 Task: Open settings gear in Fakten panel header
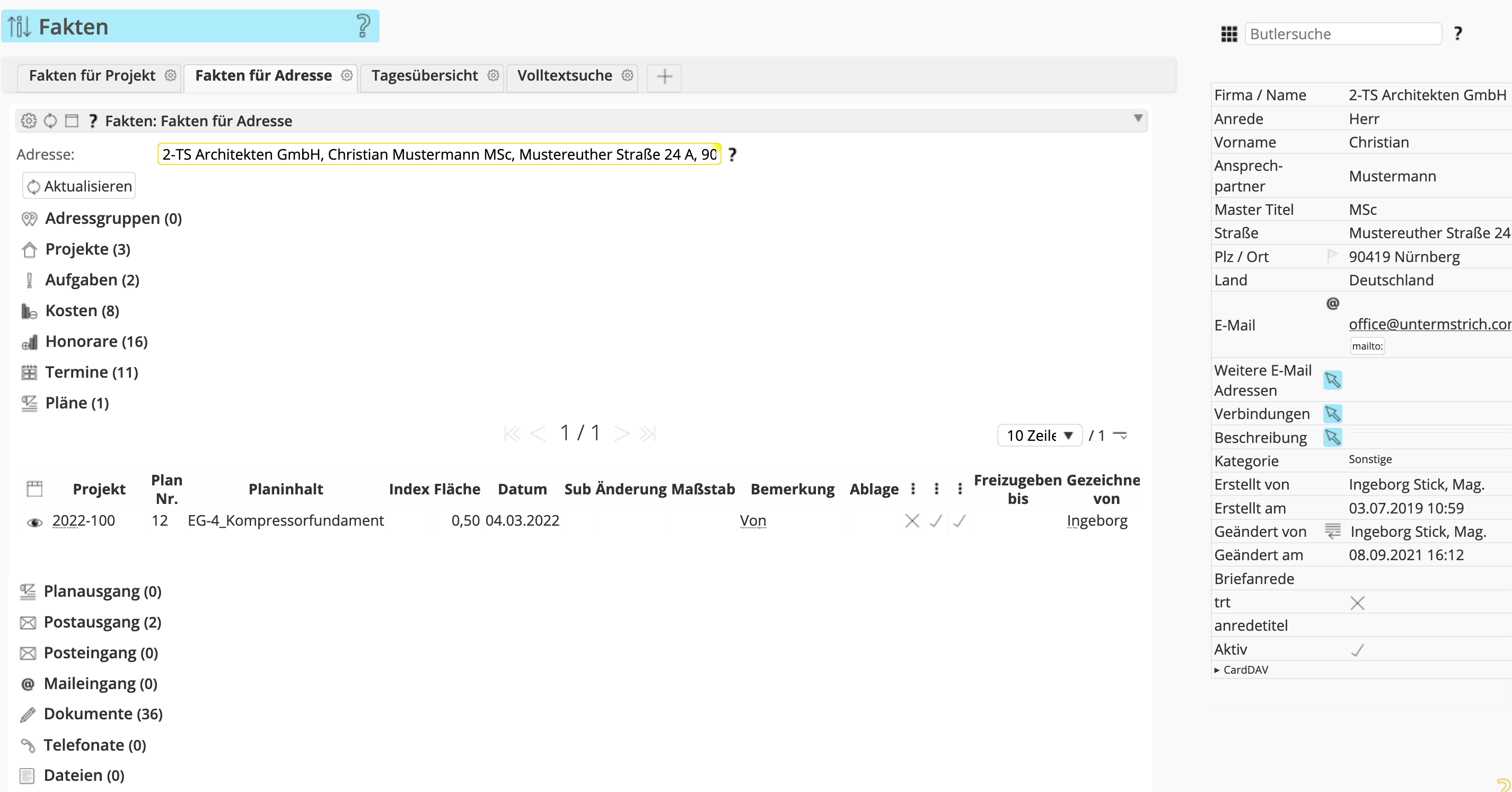point(28,121)
